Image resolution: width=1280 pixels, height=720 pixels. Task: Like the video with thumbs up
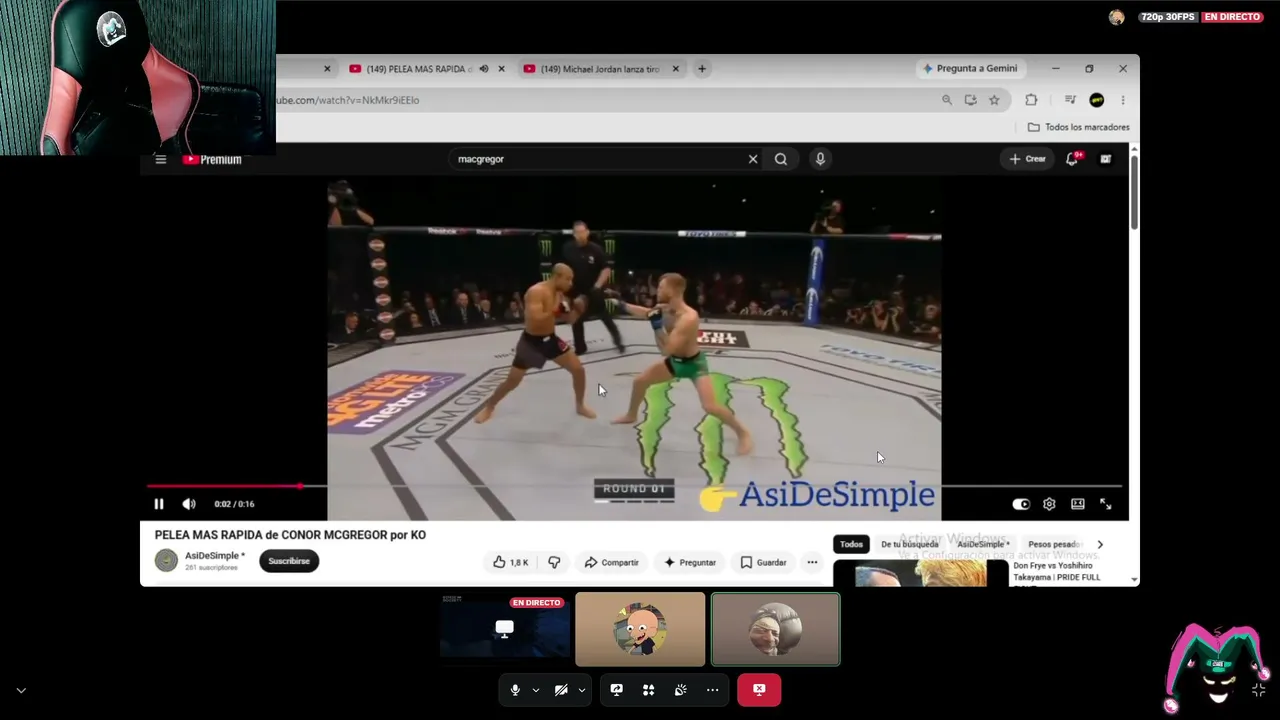pos(510,562)
